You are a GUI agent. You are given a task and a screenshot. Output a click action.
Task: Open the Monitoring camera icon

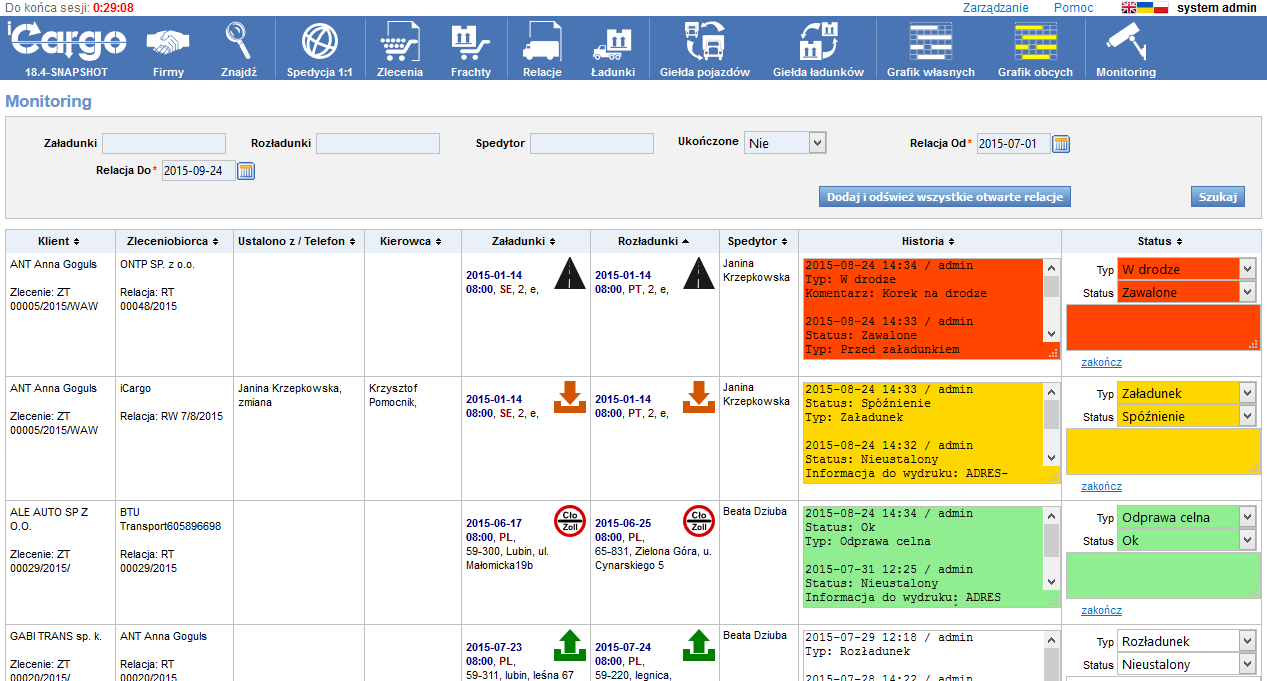tap(1125, 43)
